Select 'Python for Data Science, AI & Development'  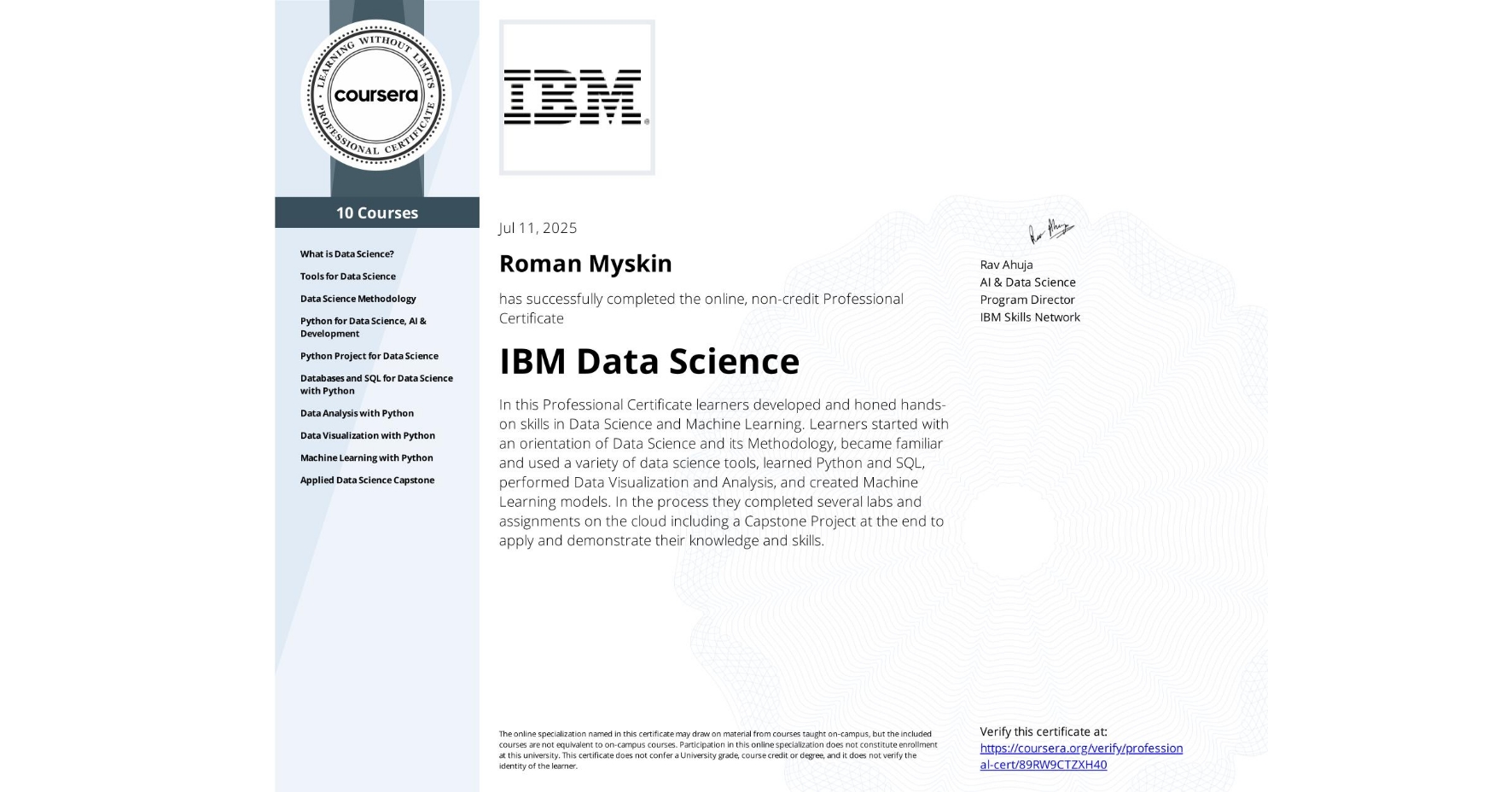click(364, 328)
